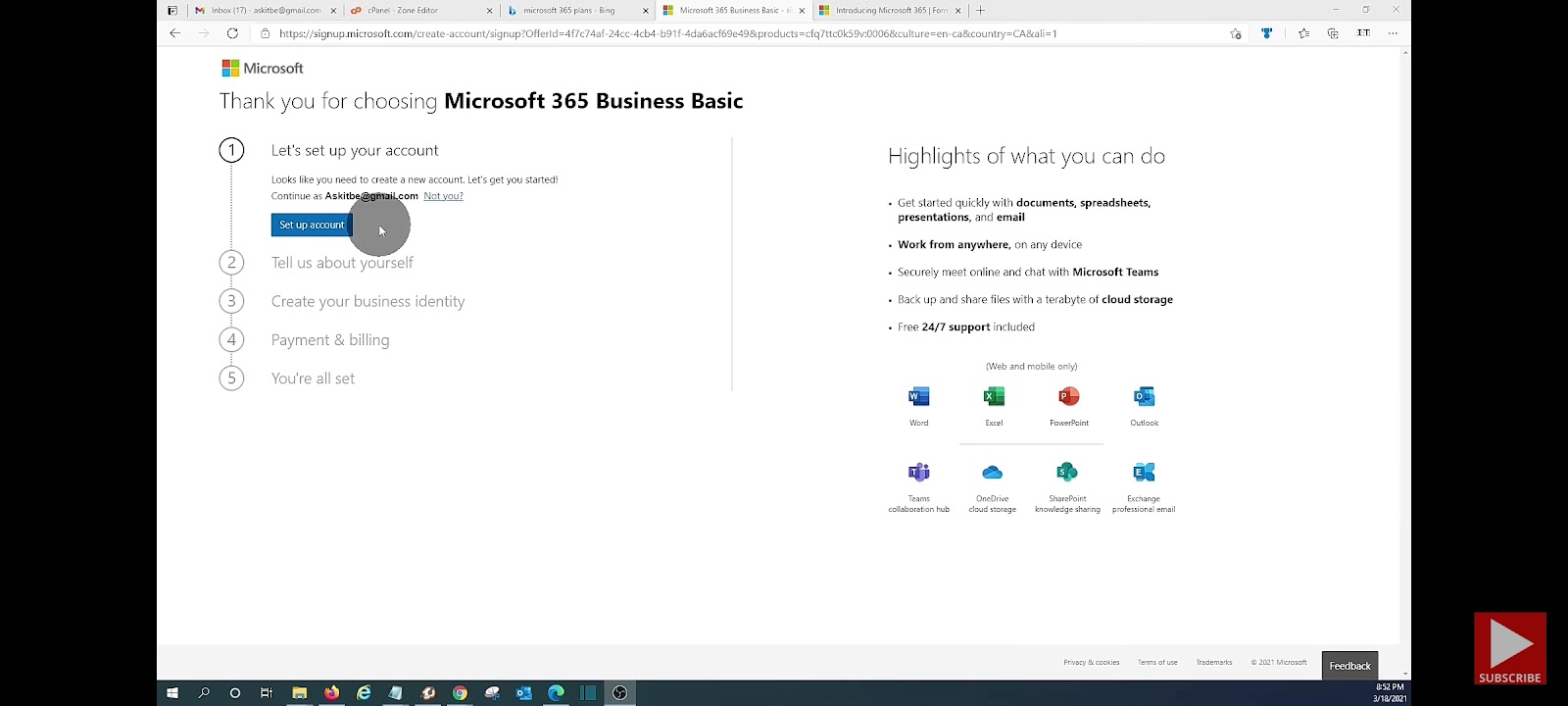Open Cortana from the taskbar
1568x706 pixels.
pos(235,693)
